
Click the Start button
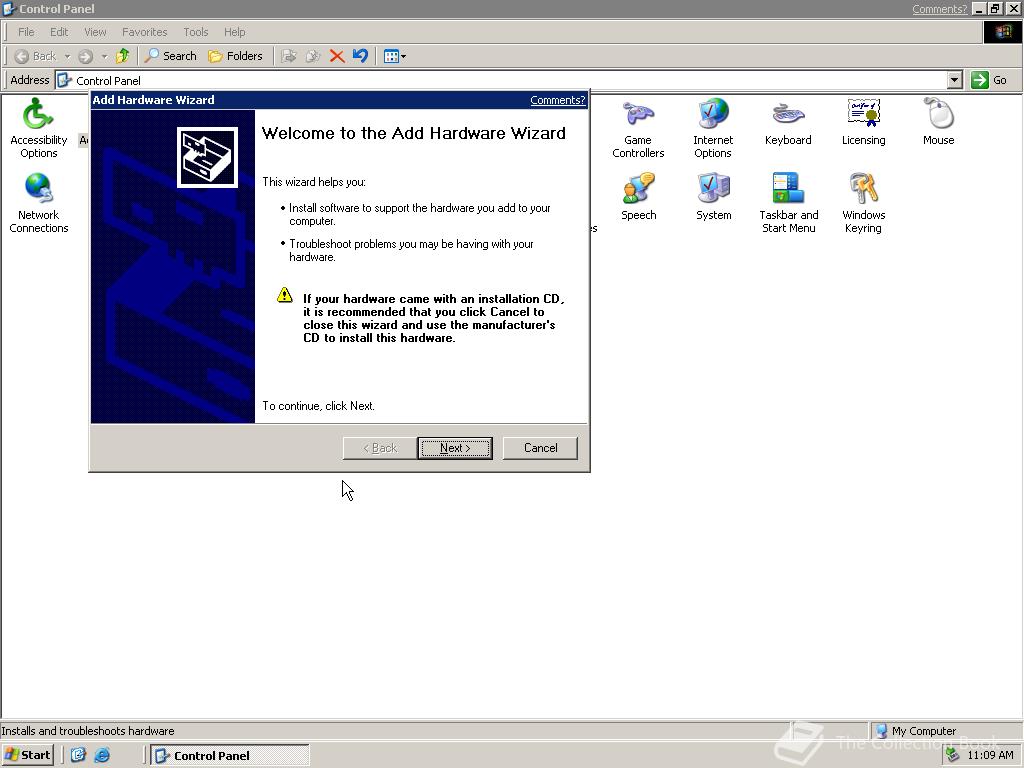point(27,755)
